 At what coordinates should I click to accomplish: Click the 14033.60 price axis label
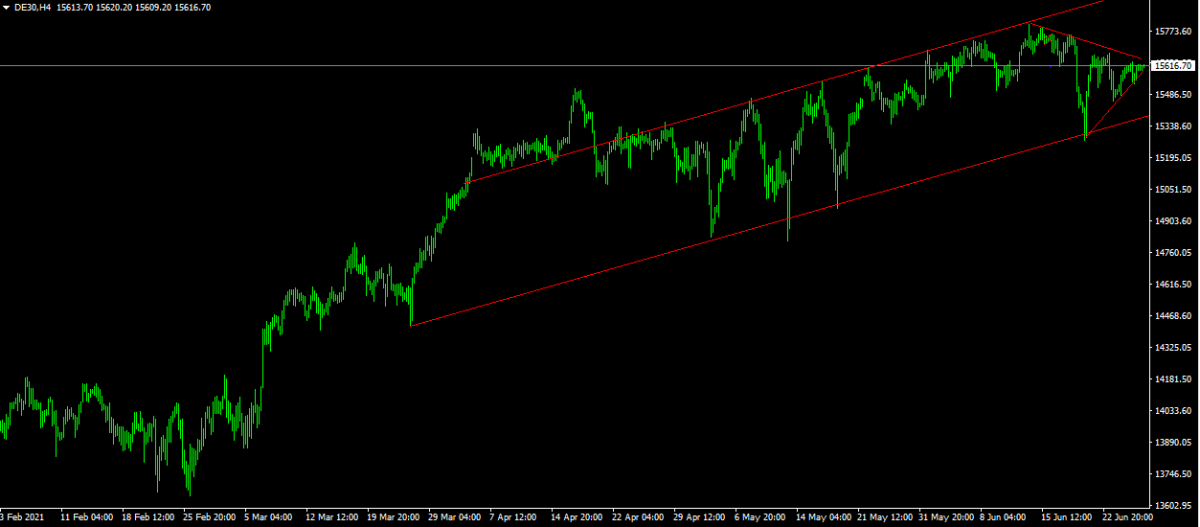coord(1173,411)
